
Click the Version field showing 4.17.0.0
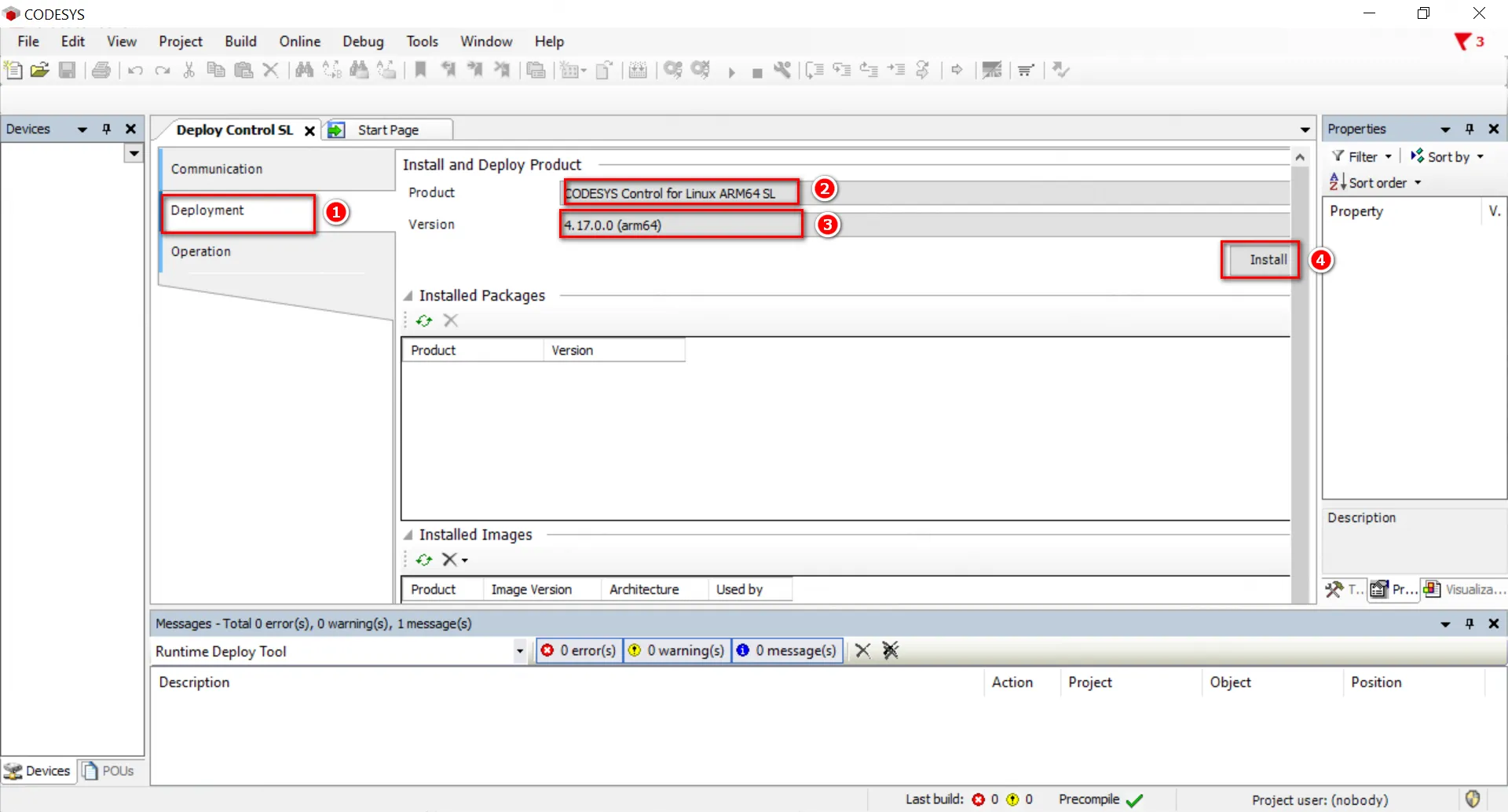[680, 225]
